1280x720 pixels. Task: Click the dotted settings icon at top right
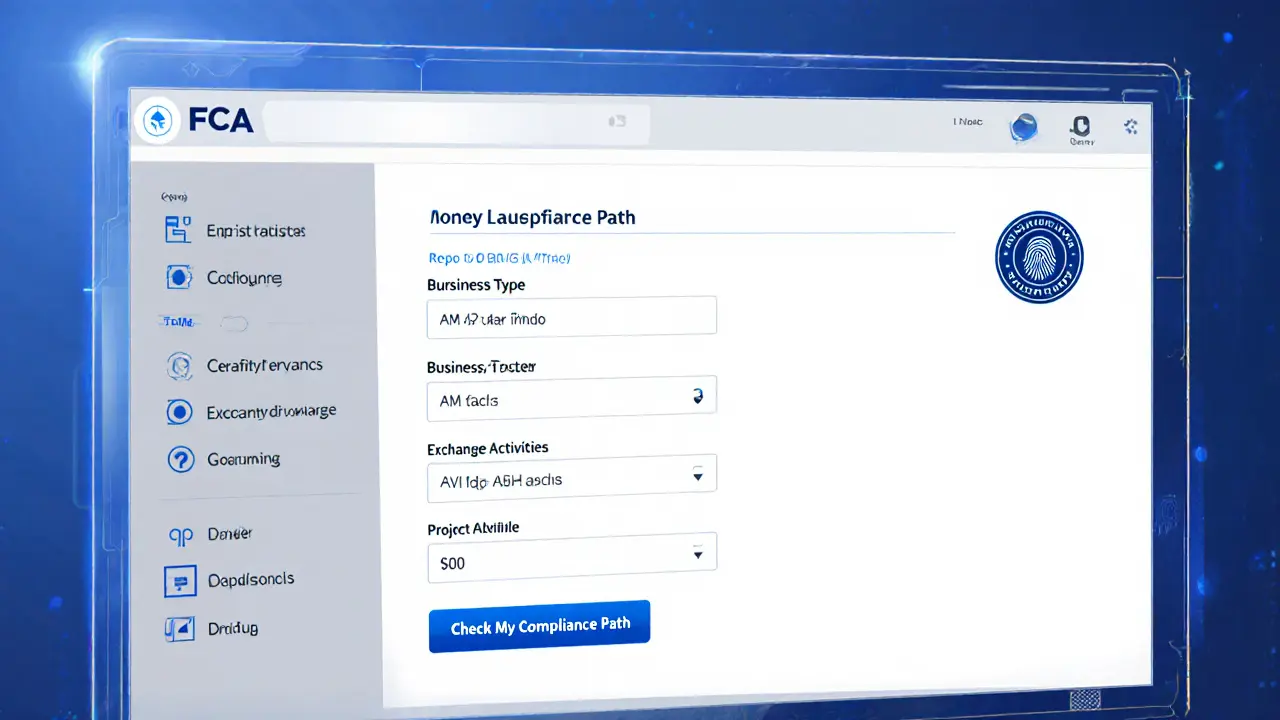tap(1131, 126)
